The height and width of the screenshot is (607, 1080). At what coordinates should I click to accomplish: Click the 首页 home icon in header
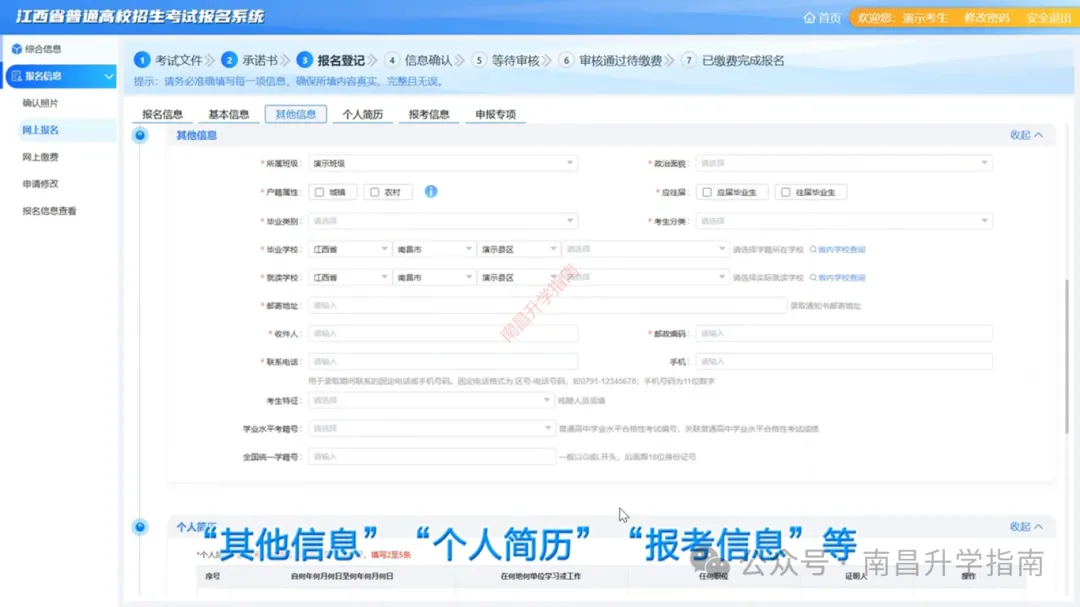click(809, 18)
